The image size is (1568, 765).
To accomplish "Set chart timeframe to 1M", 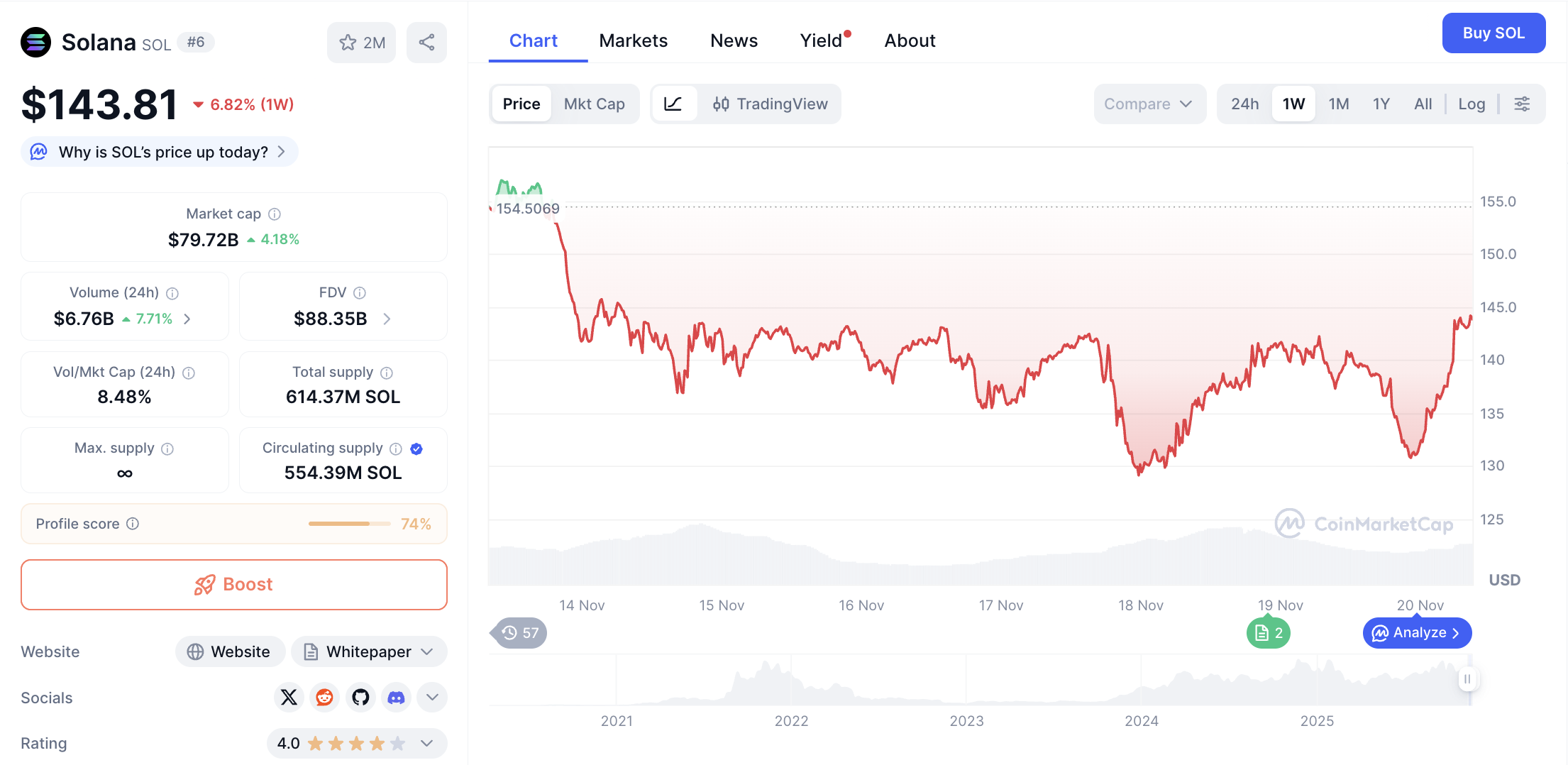I will tap(1338, 104).
